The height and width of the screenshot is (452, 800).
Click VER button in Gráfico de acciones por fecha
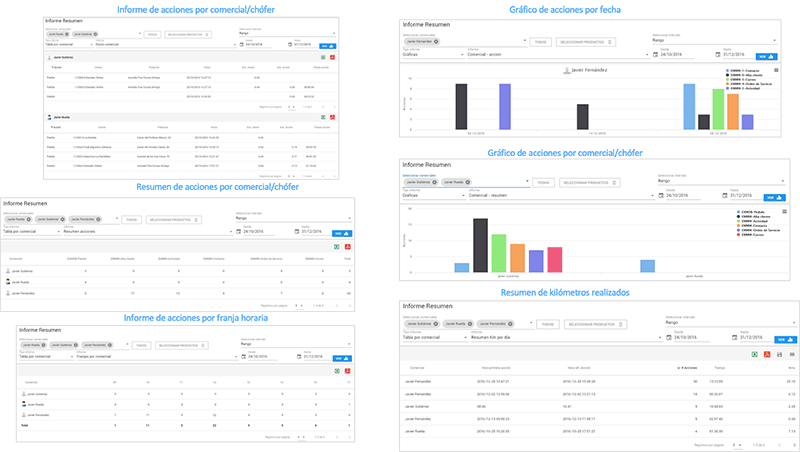pyautogui.click(x=766, y=57)
